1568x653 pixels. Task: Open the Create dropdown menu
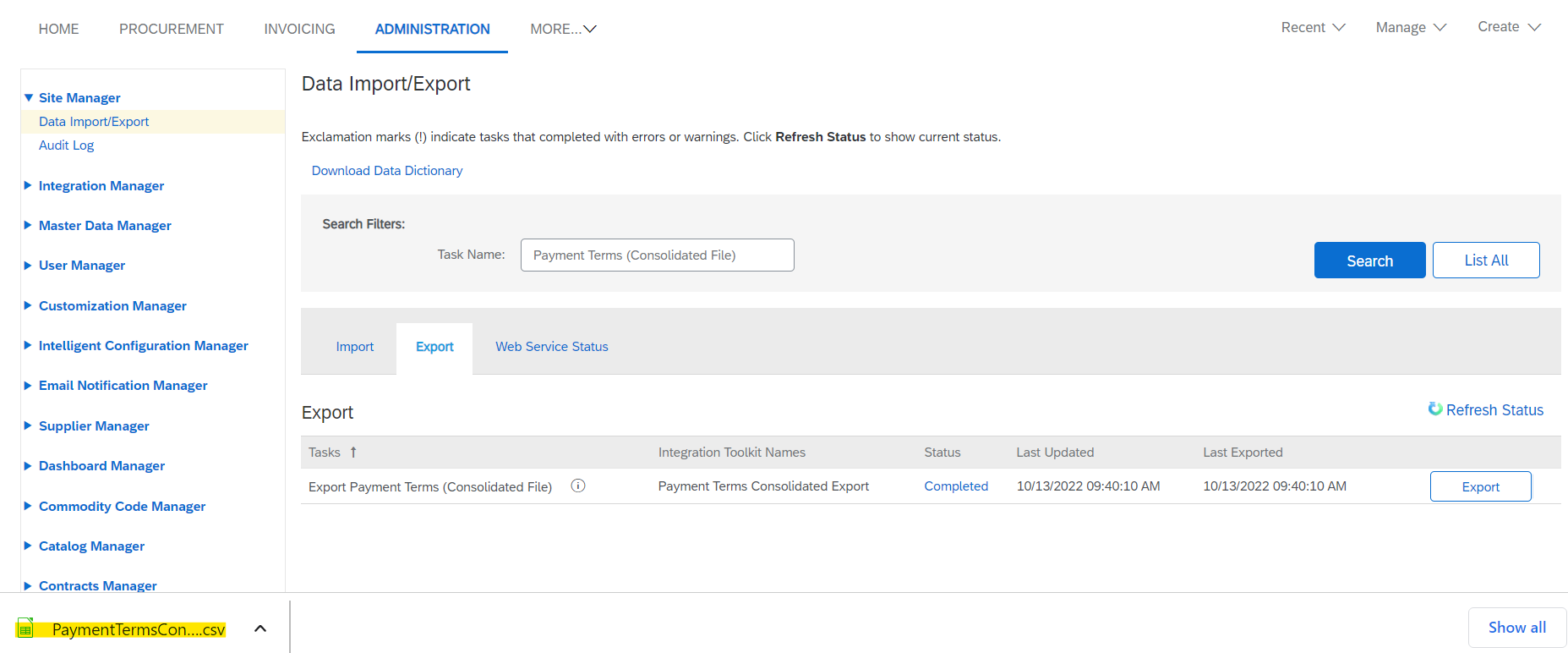(x=1509, y=27)
